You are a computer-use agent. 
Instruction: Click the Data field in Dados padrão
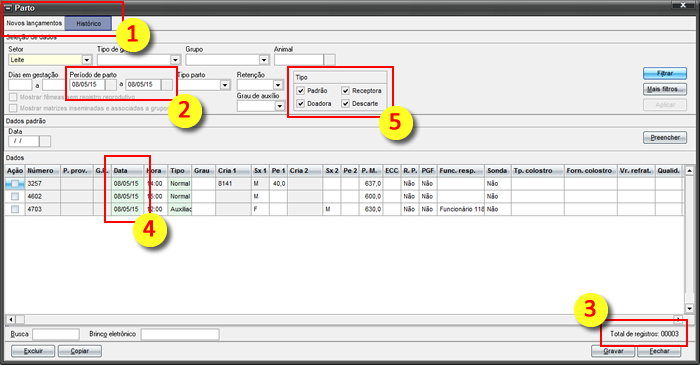[23, 141]
